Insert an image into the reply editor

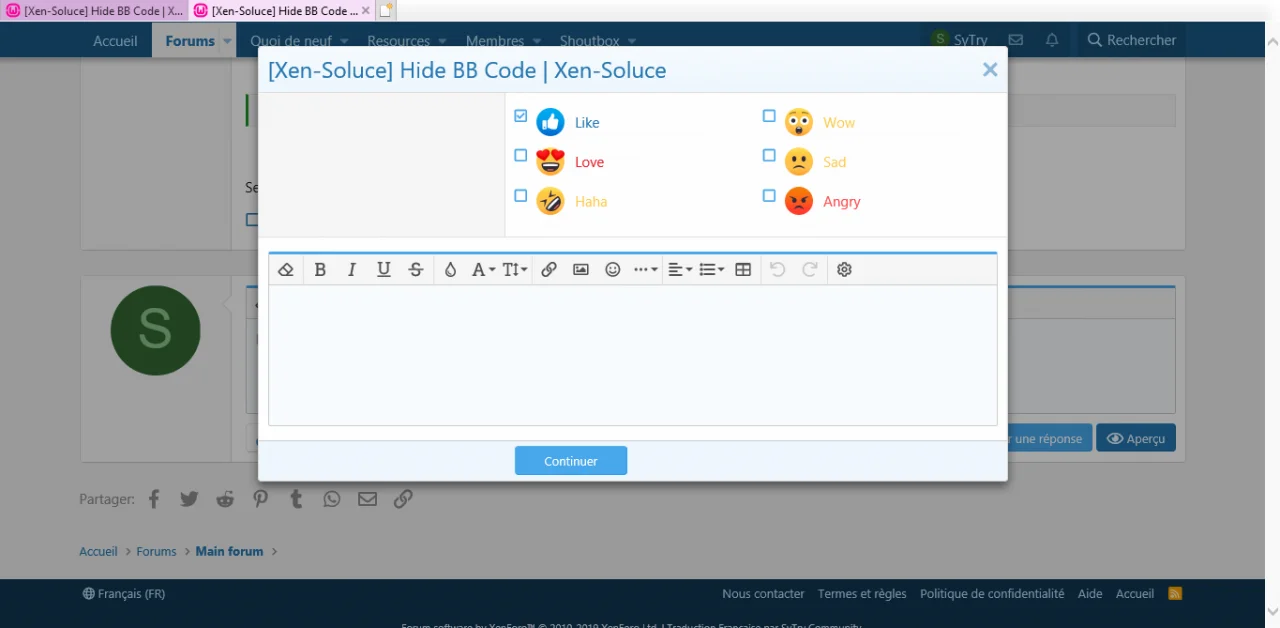point(580,269)
